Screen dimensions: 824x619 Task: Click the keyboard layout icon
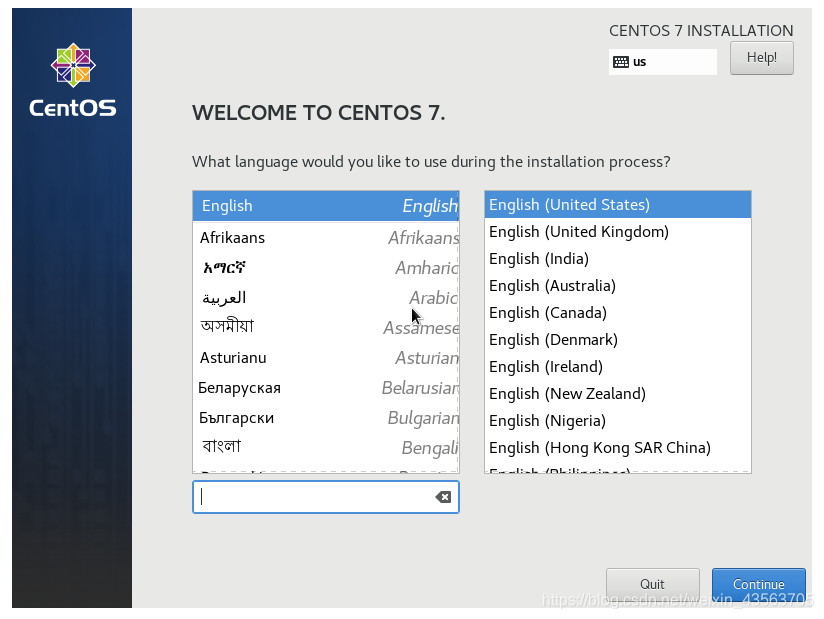621,62
